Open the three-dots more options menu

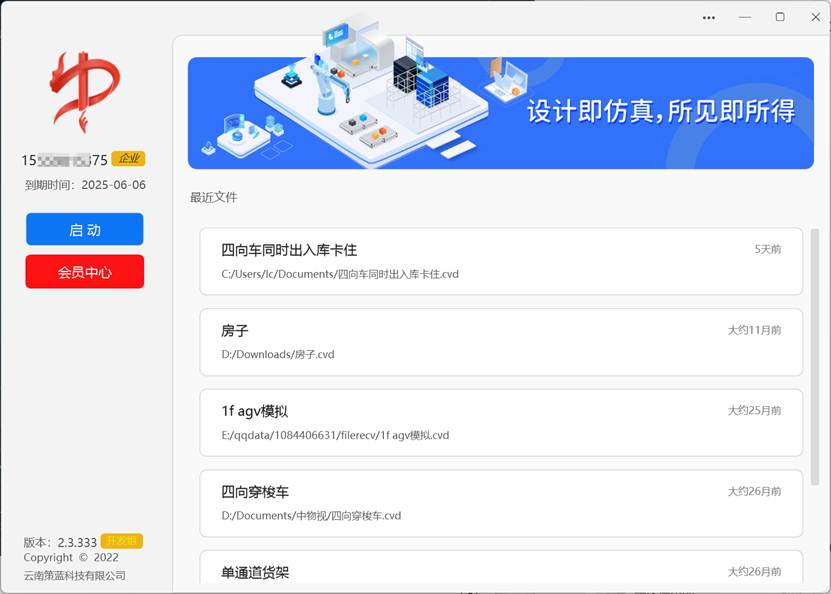coord(709,17)
